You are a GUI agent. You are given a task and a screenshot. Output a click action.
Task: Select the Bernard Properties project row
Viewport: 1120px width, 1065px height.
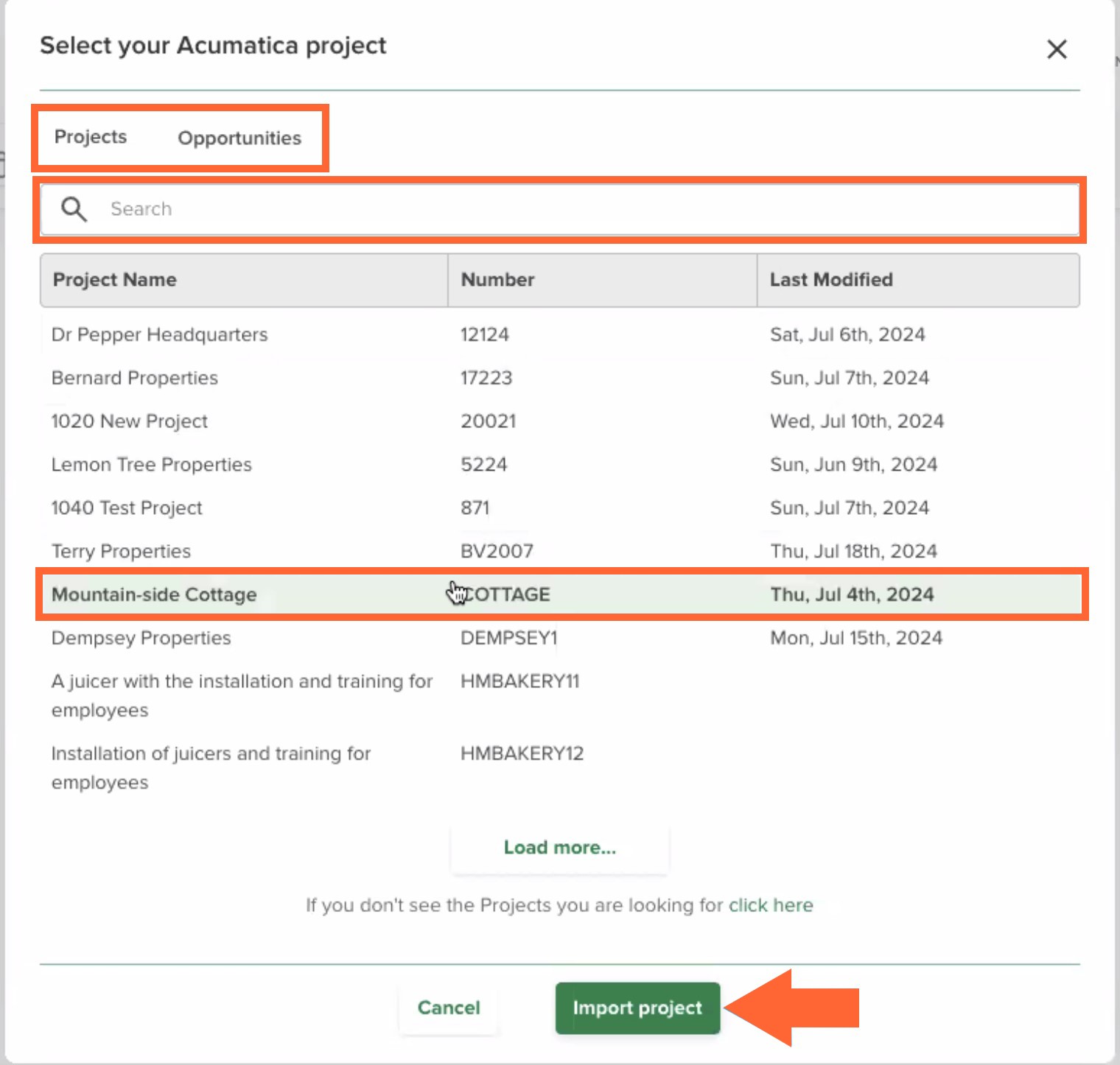click(560, 378)
